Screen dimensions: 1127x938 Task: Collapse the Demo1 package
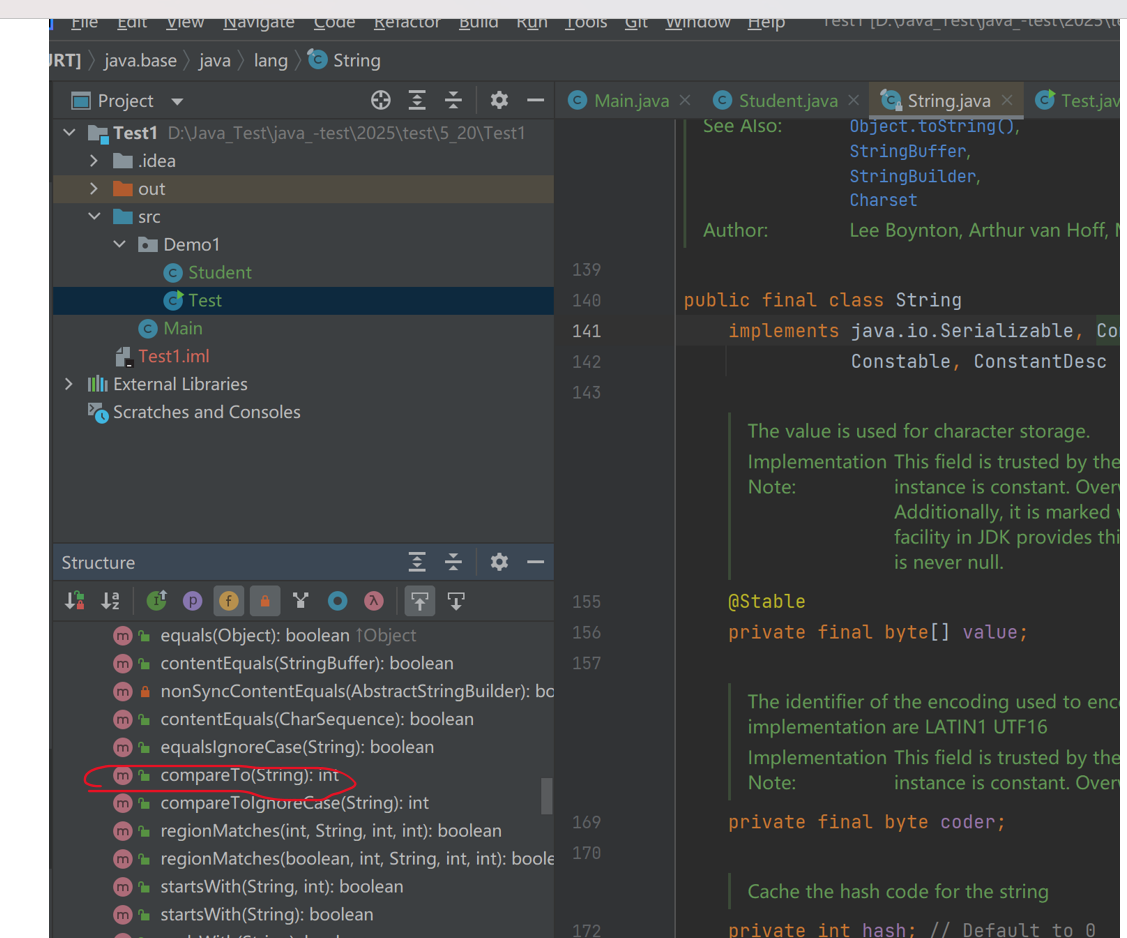click(x=119, y=244)
